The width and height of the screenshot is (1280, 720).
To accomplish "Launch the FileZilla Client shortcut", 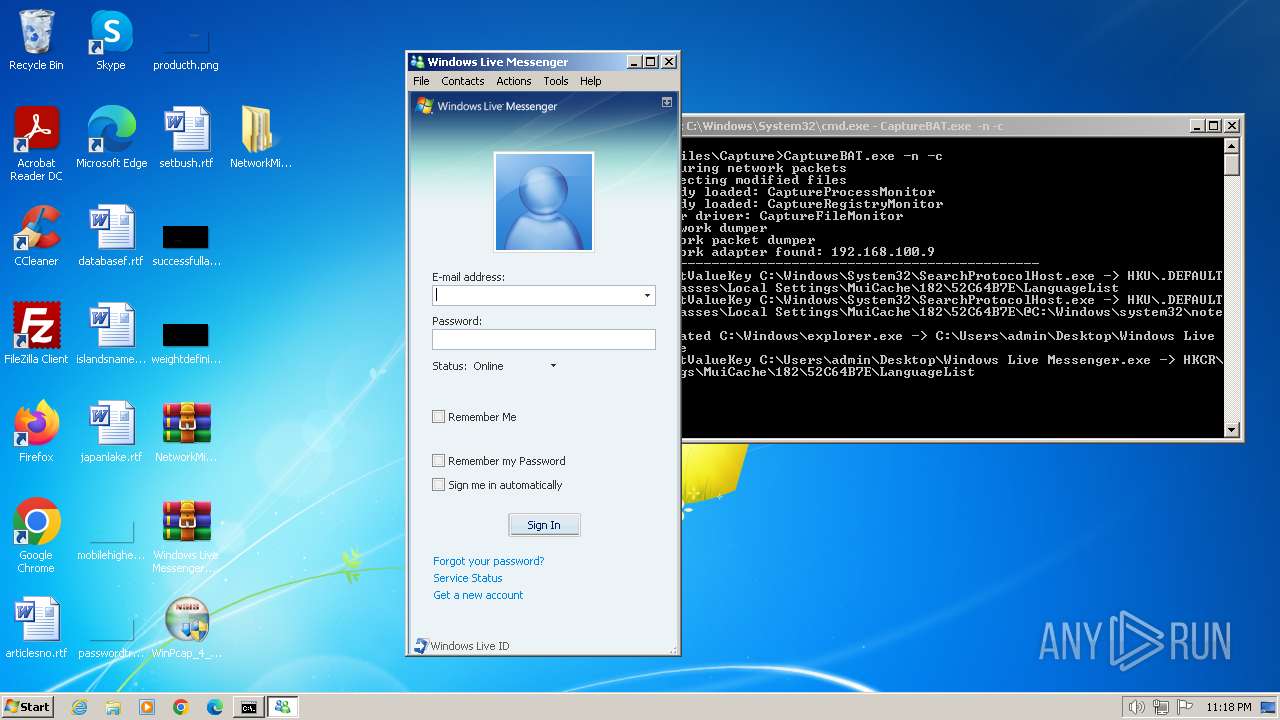I will tap(36, 334).
